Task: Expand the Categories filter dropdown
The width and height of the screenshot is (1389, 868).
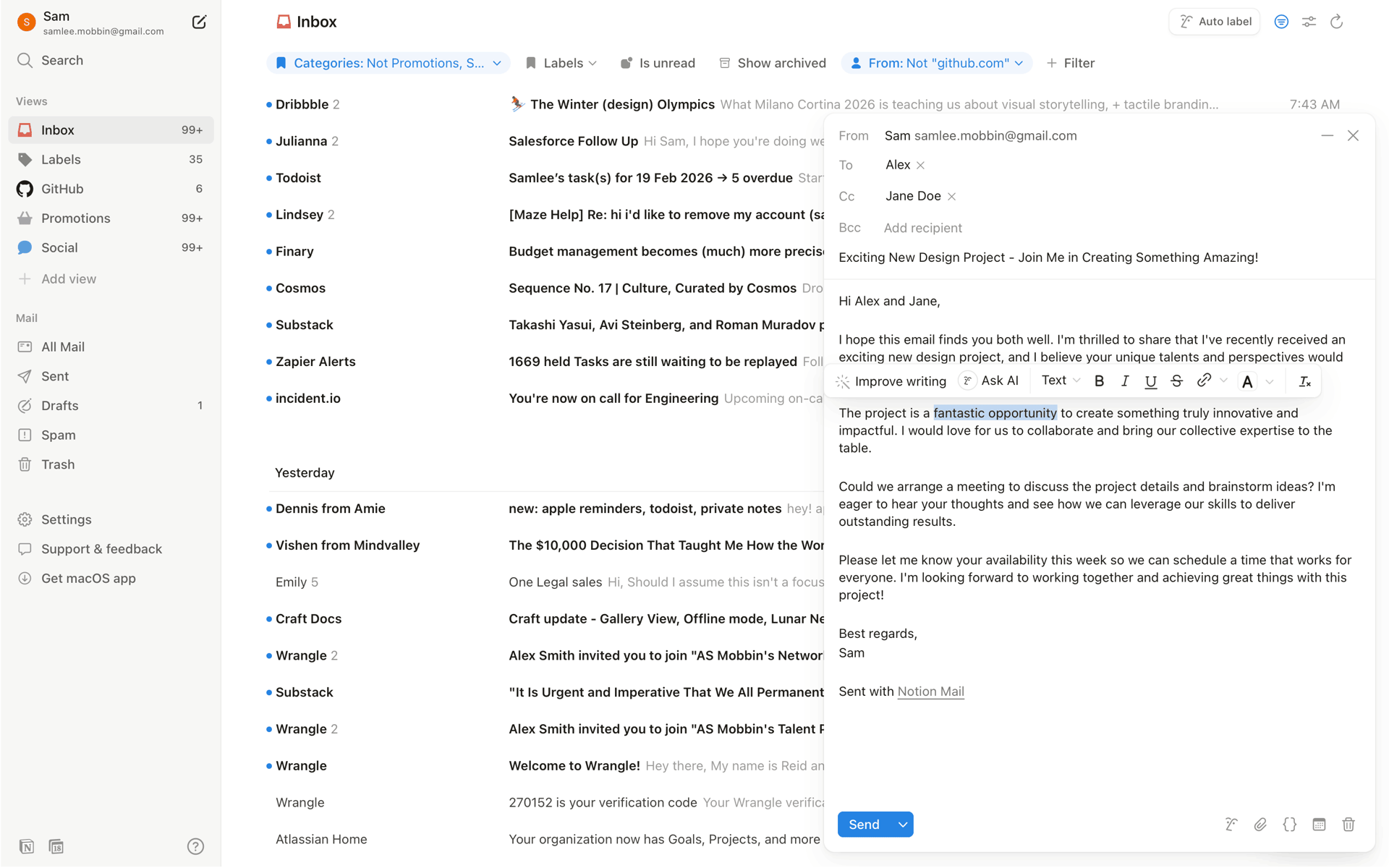Action: click(388, 63)
